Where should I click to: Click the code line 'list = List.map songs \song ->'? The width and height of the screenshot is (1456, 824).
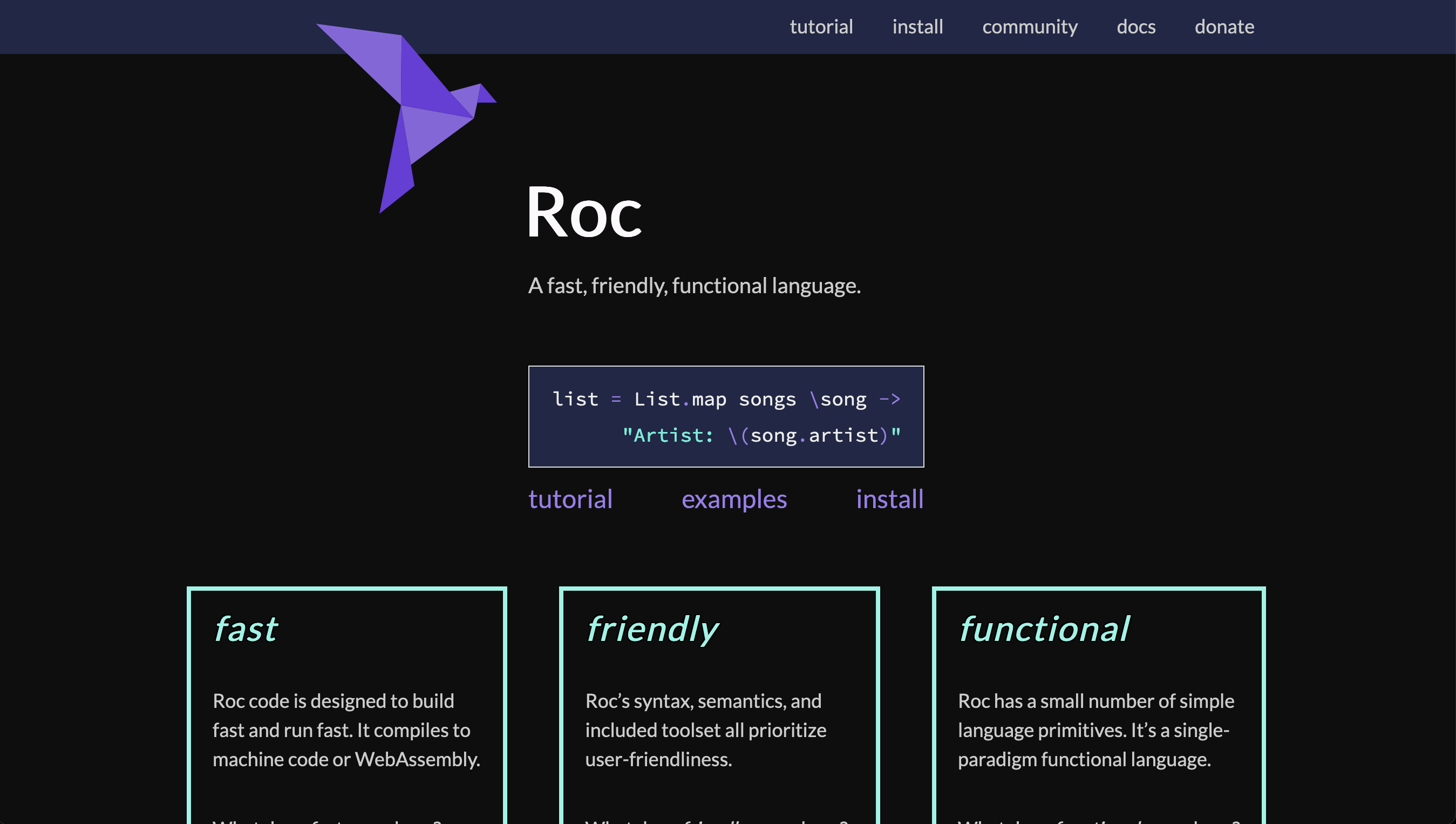click(726, 399)
